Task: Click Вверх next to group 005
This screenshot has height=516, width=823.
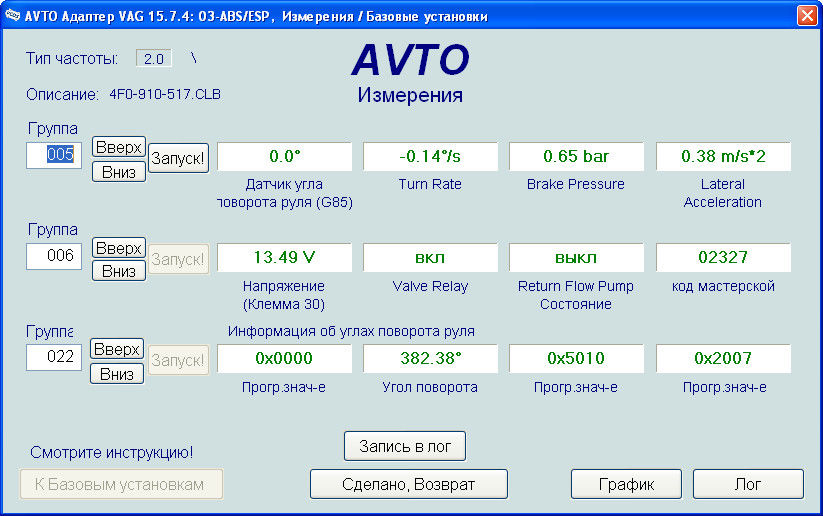Action: point(119,147)
